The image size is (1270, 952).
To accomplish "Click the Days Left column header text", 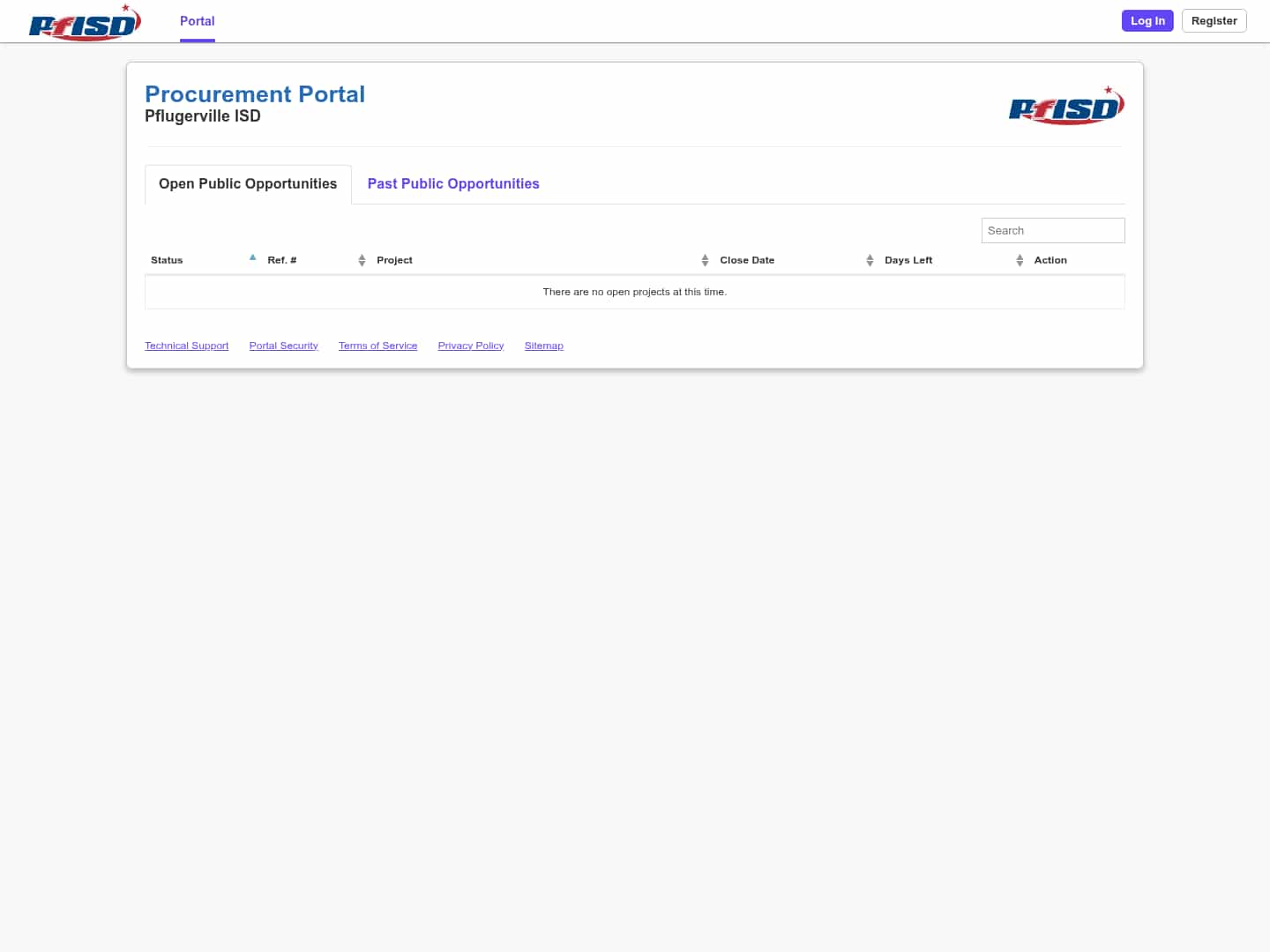I will click(x=908, y=260).
